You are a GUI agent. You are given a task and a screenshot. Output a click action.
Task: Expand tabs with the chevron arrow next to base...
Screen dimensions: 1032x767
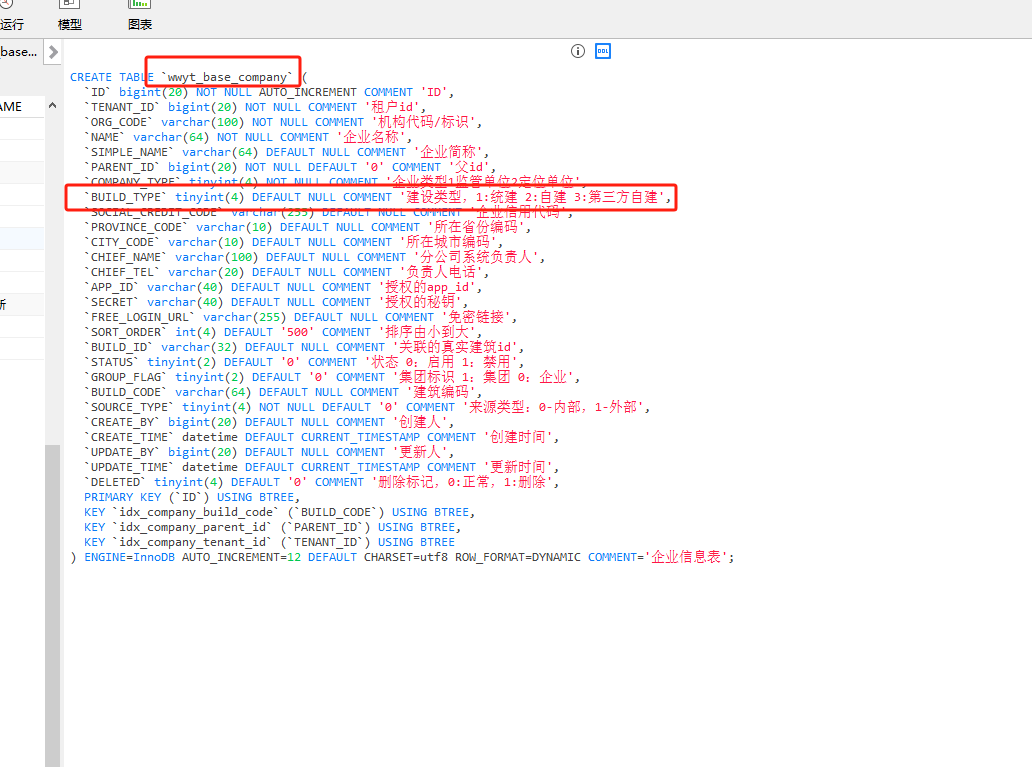click(x=53, y=51)
